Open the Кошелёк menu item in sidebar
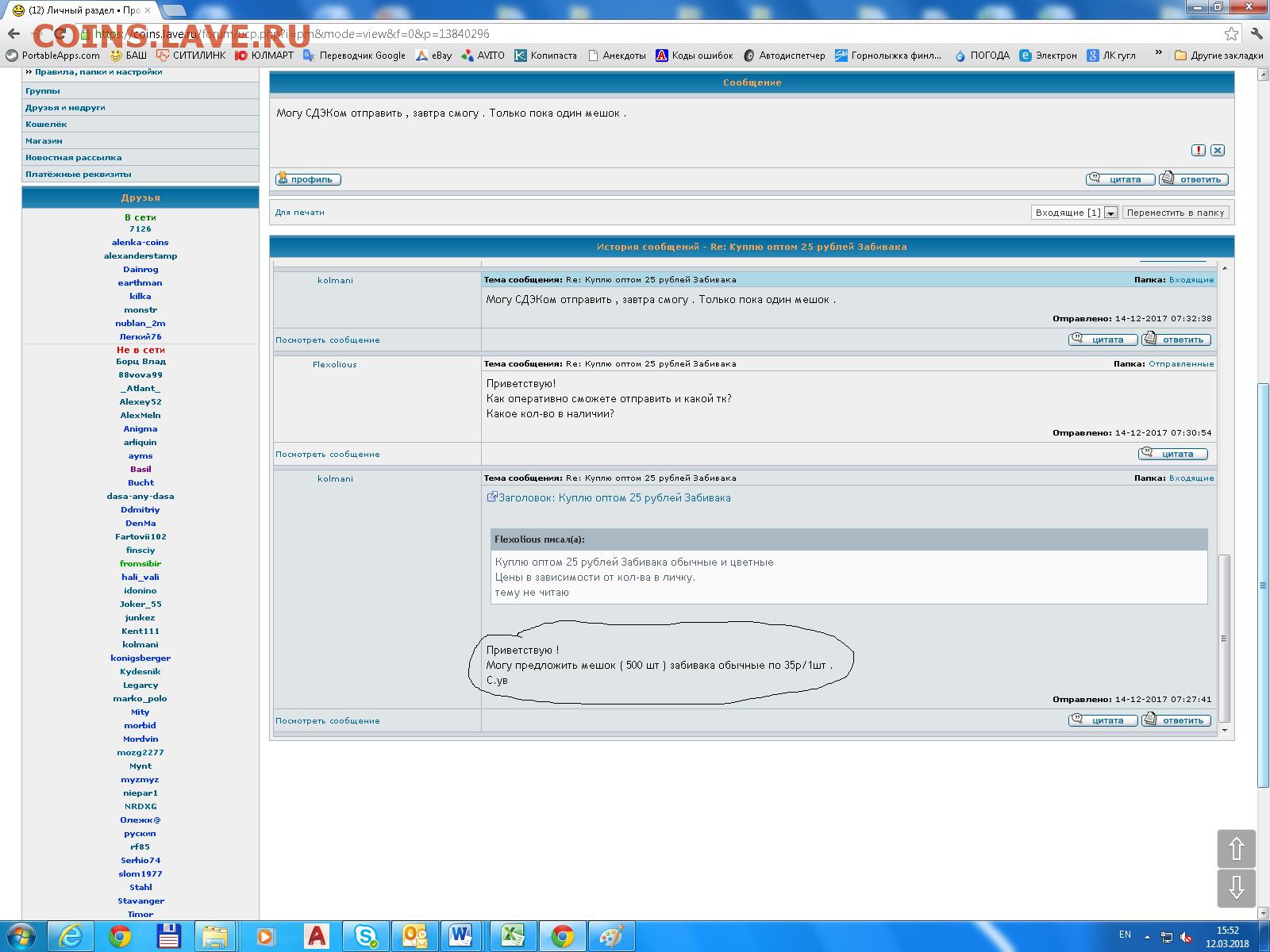This screenshot has height=952, width=1270. (x=46, y=125)
